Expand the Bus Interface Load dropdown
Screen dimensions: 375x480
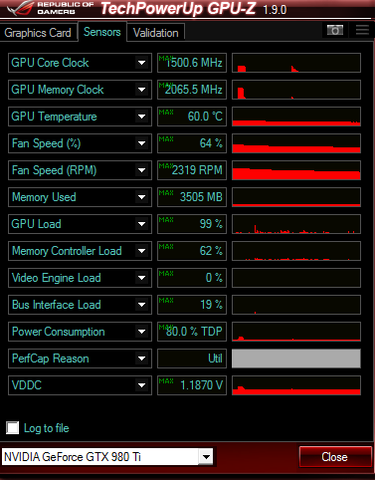[142, 305]
